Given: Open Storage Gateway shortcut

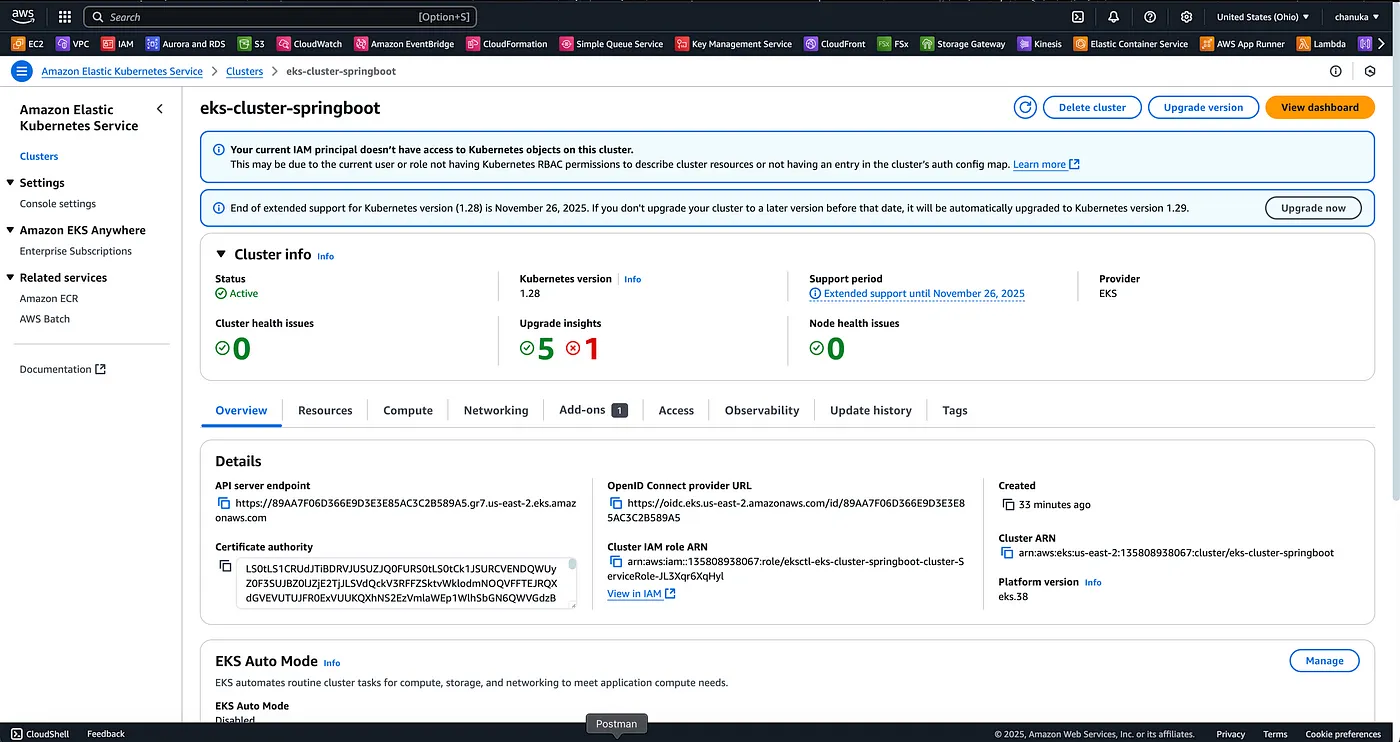Looking at the screenshot, I should (963, 44).
